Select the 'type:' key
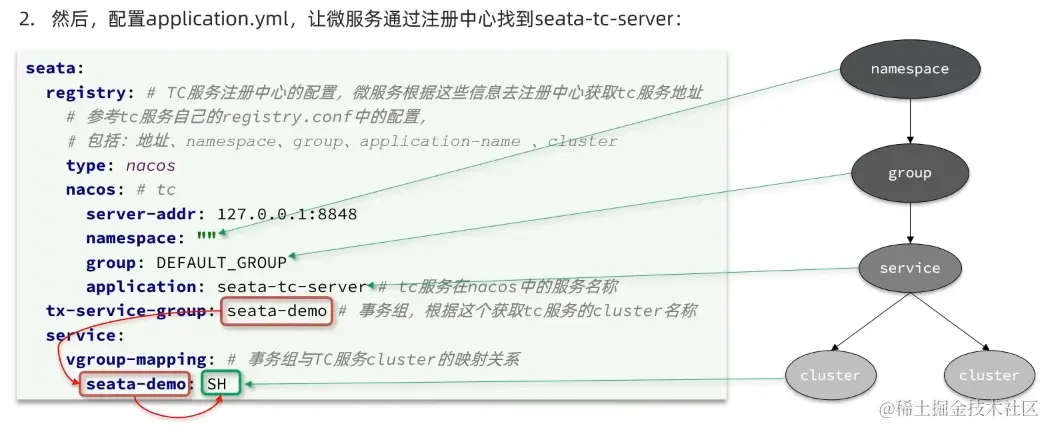 point(91,165)
